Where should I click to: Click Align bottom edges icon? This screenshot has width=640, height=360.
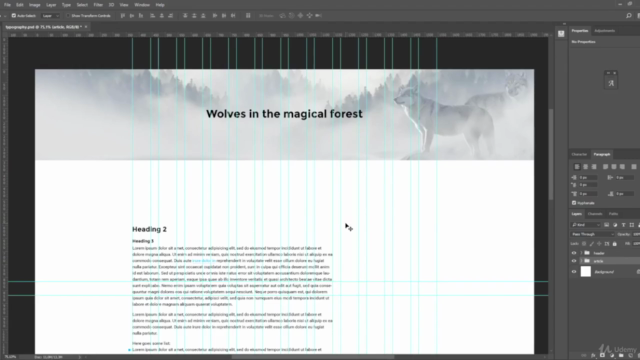pyautogui.click(x=141, y=16)
